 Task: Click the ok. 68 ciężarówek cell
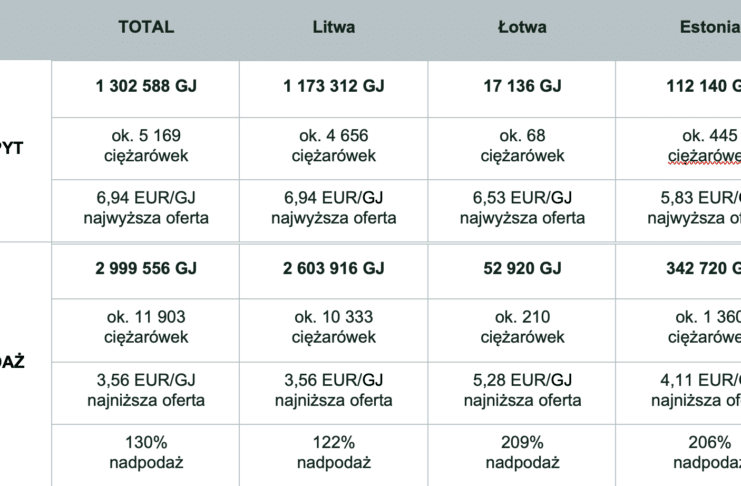pos(522,148)
